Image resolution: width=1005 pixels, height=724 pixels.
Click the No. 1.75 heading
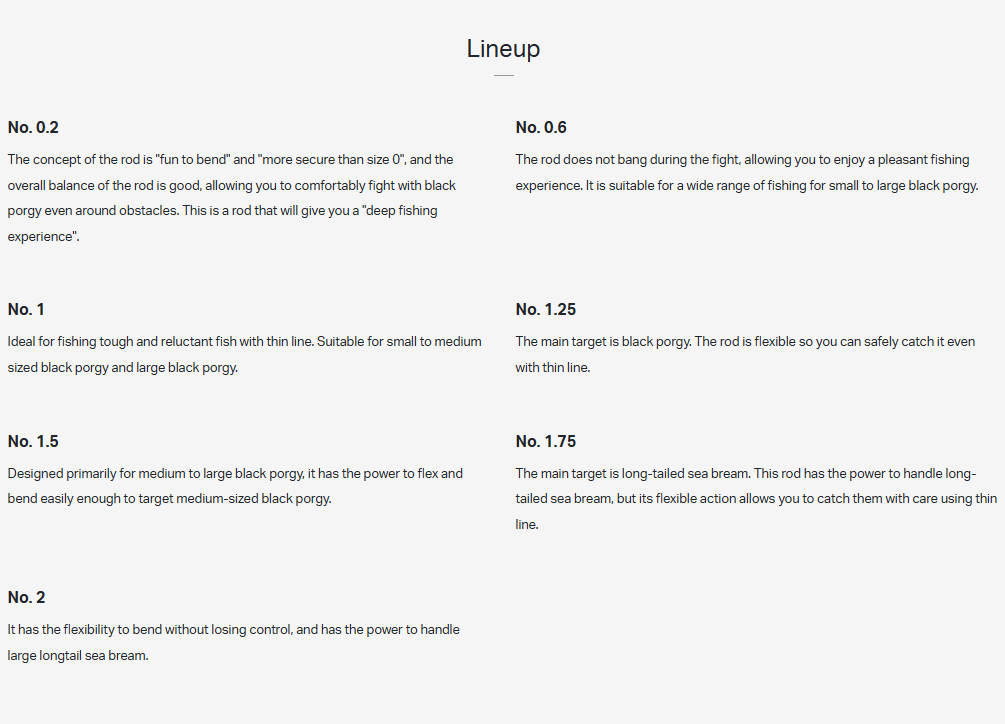545,441
